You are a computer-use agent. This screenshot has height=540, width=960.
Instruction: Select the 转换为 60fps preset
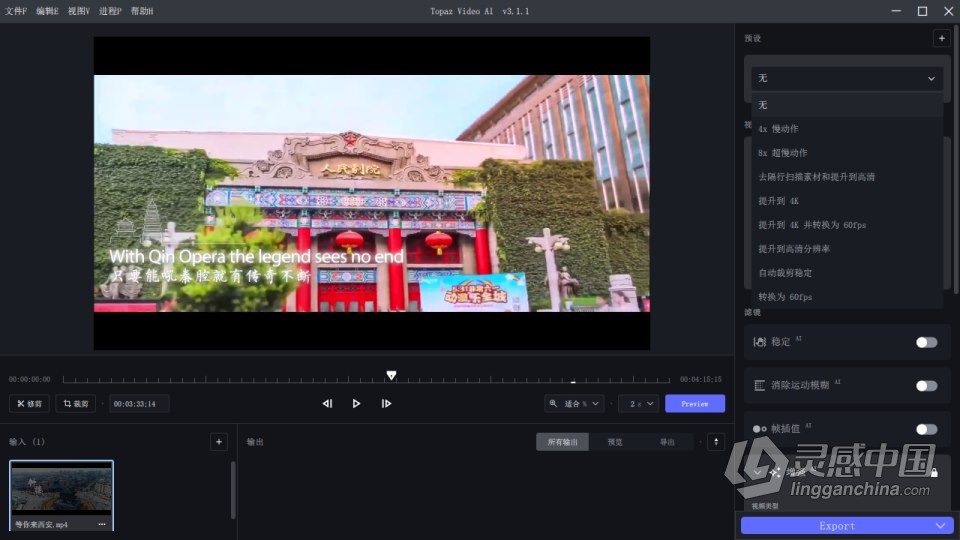tap(847, 296)
